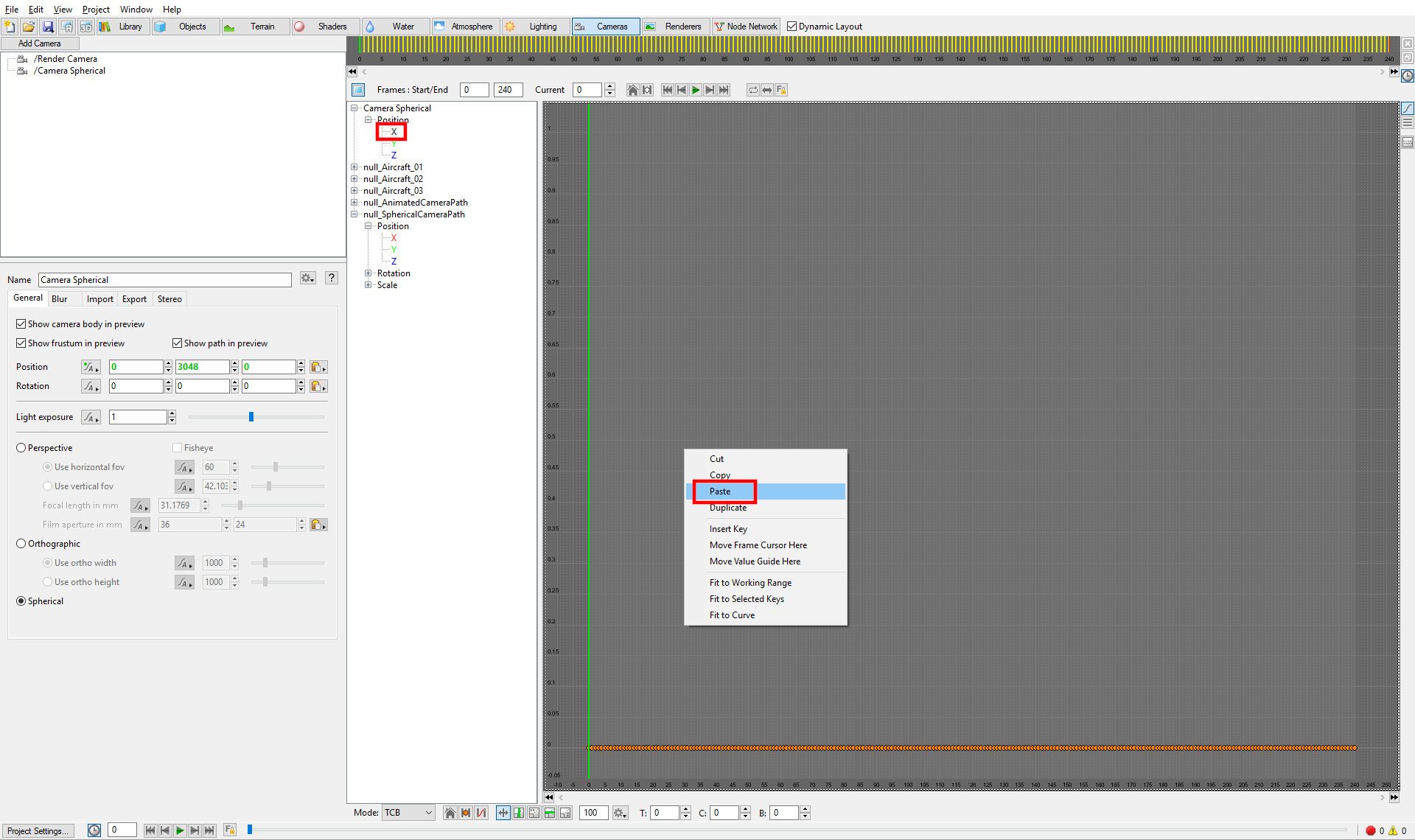This screenshot has width=1415, height=840.
Task: Expand null_Aircraft_01 node
Action: (x=354, y=167)
